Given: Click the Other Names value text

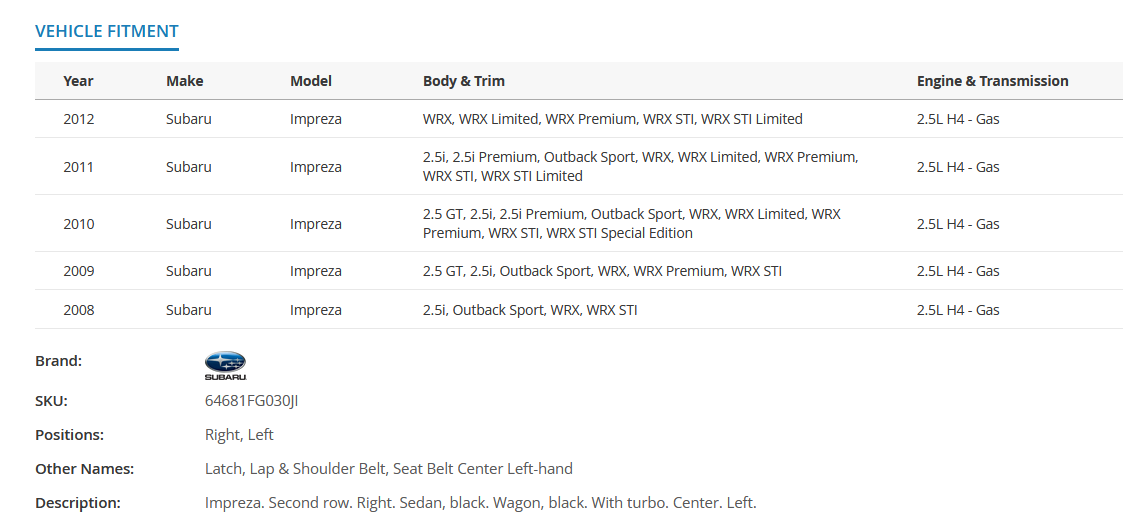Looking at the screenshot, I should pyautogui.click(x=389, y=469).
